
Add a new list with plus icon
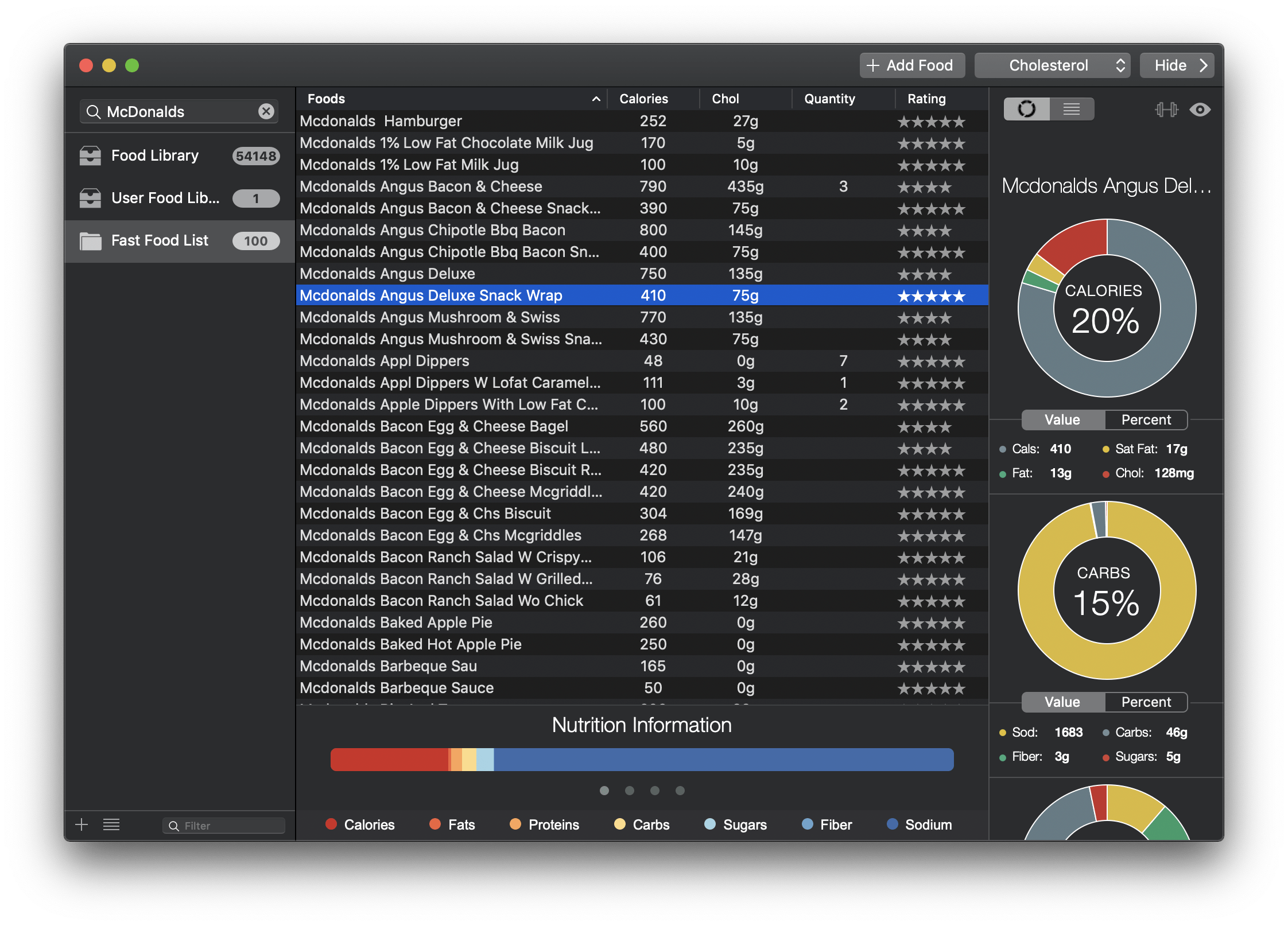click(x=82, y=824)
